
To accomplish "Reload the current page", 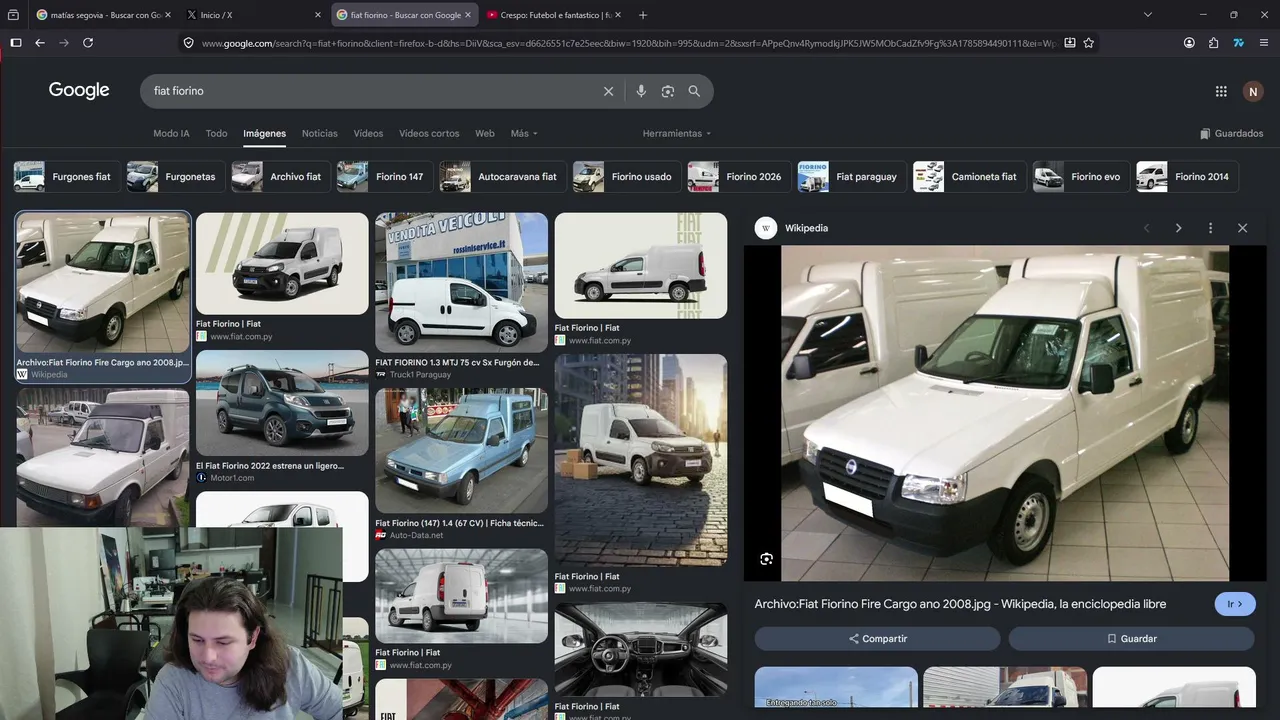I will click(x=88, y=43).
